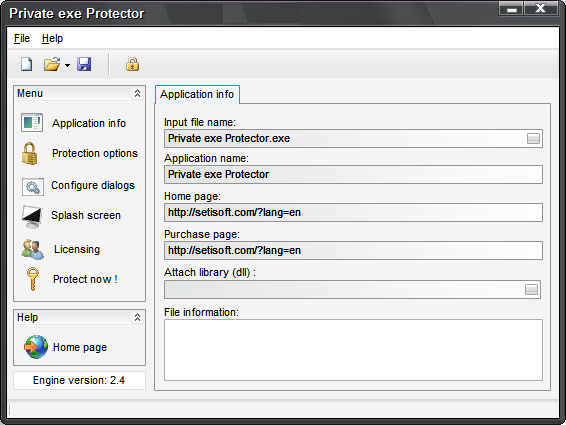Image resolution: width=566 pixels, height=425 pixels.
Task: Collapse the Help panel chevron
Action: click(x=137, y=317)
